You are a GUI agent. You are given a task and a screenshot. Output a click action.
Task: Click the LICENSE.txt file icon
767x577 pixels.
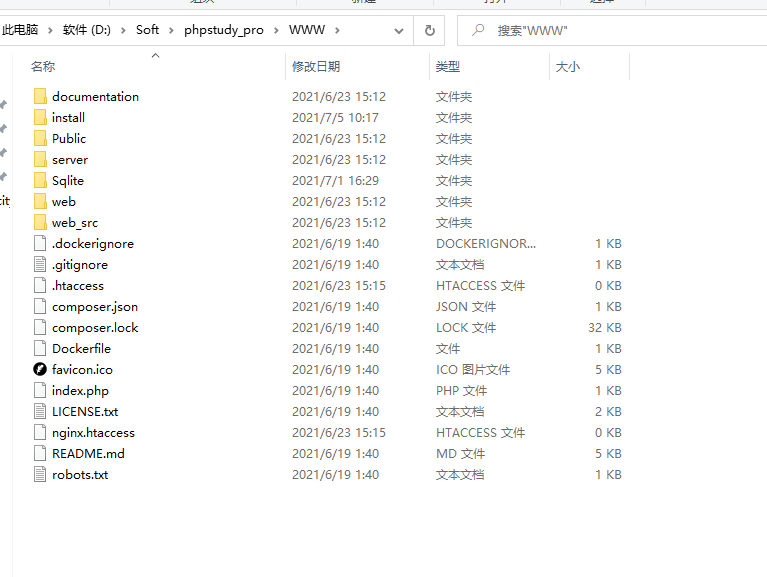pyautogui.click(x=40, y=412)
